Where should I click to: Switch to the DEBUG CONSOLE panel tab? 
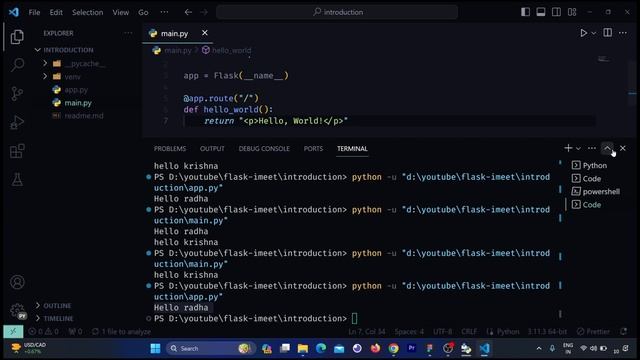(264, 149)
